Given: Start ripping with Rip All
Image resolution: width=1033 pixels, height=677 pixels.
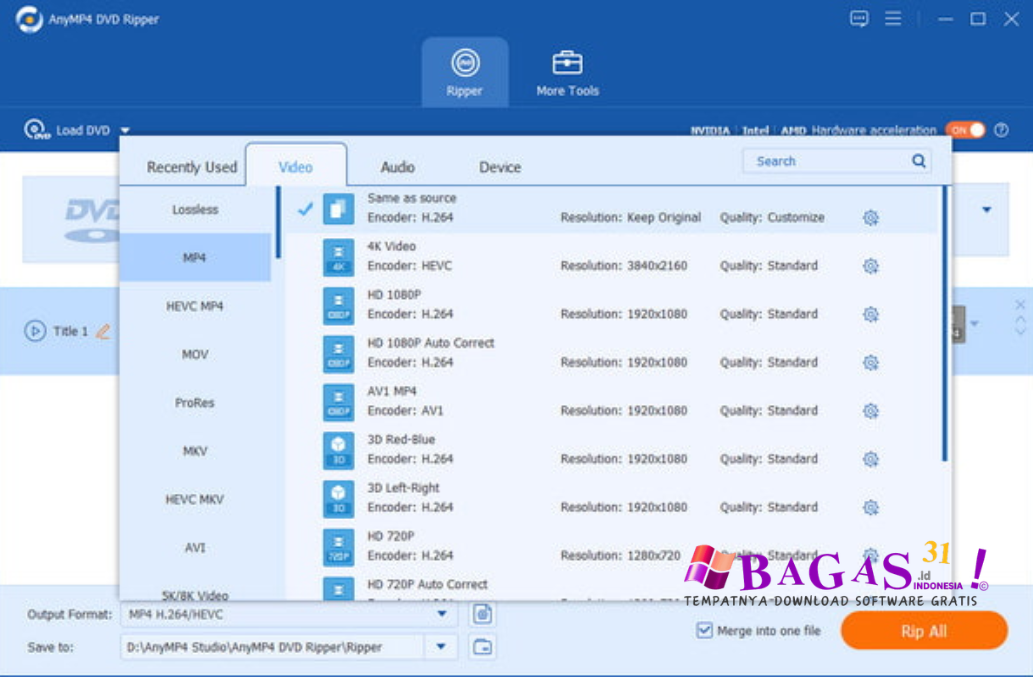Looking at the screenshot, I should (x=924, y=631).
